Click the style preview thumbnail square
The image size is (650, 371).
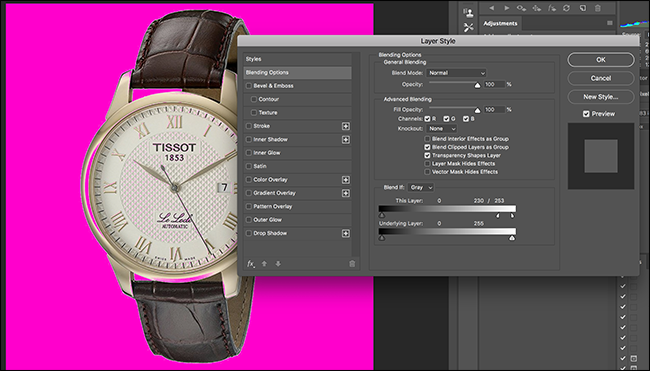pyautogui.click(x=601, y=156)
